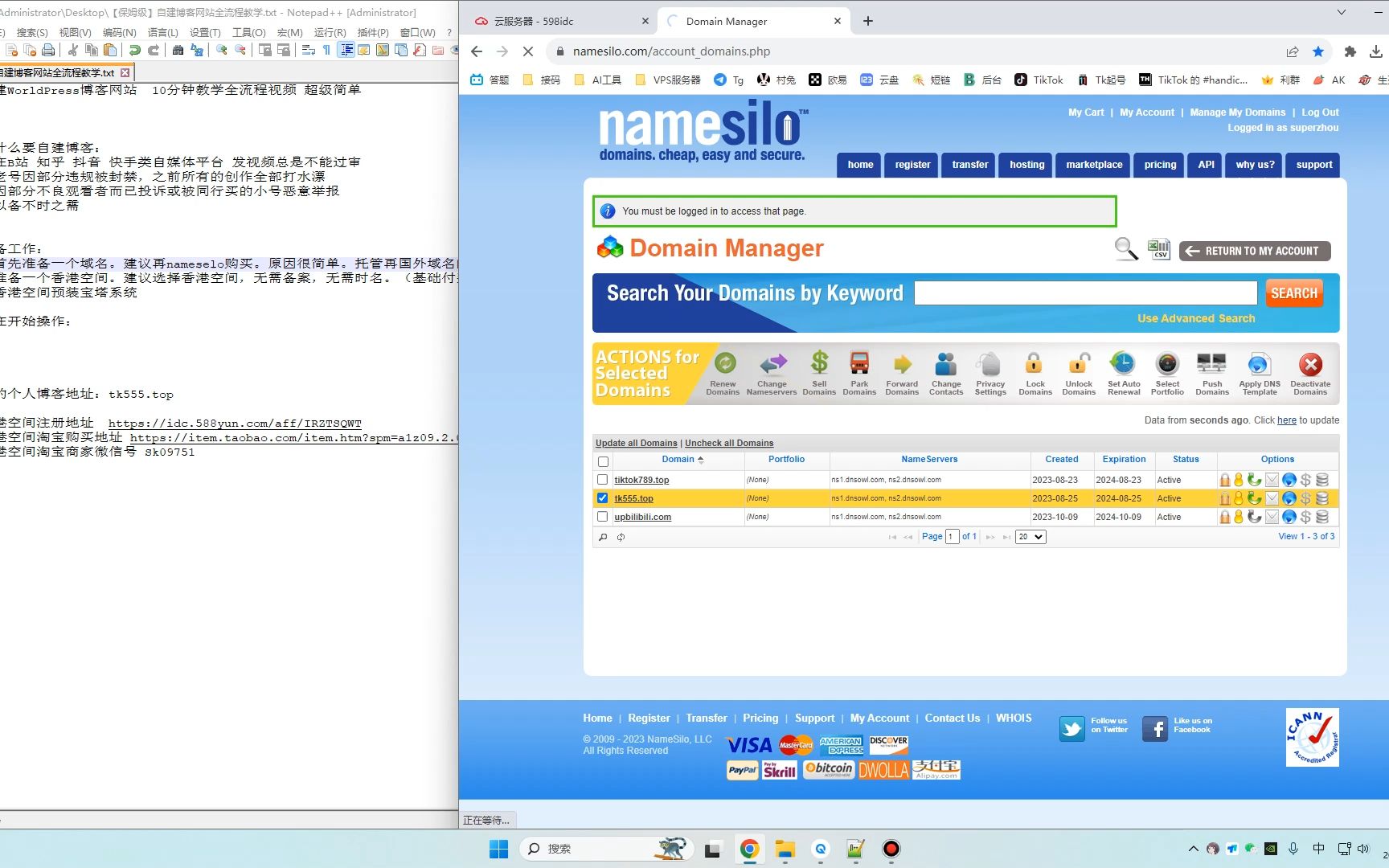Click the database stack icon for tiktok789.top

pyautogui.click(x=1321, y=480)
